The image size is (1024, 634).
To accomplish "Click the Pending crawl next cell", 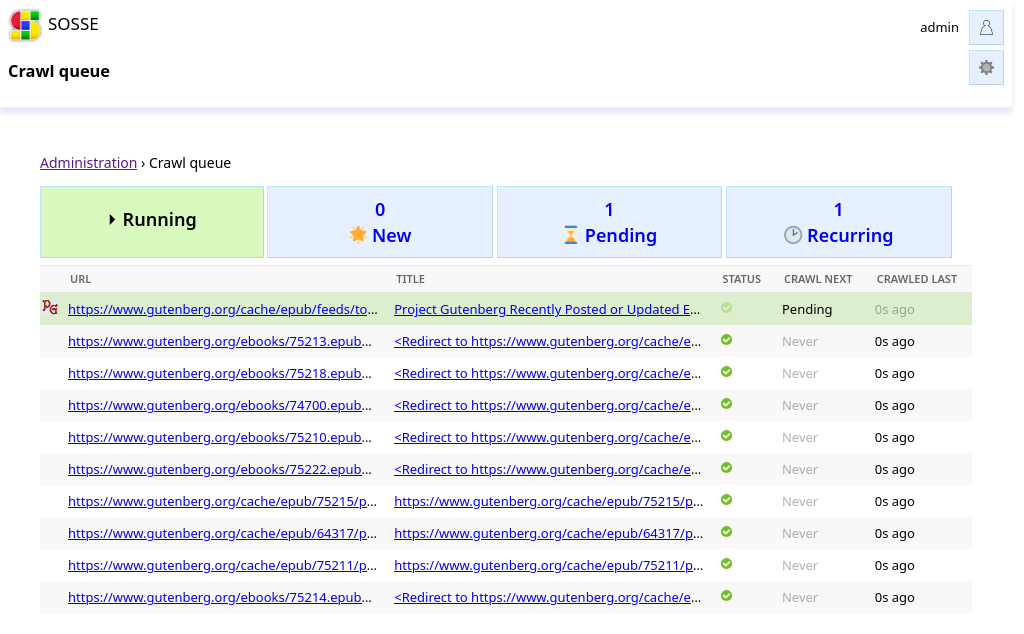I will pos(807,309).
